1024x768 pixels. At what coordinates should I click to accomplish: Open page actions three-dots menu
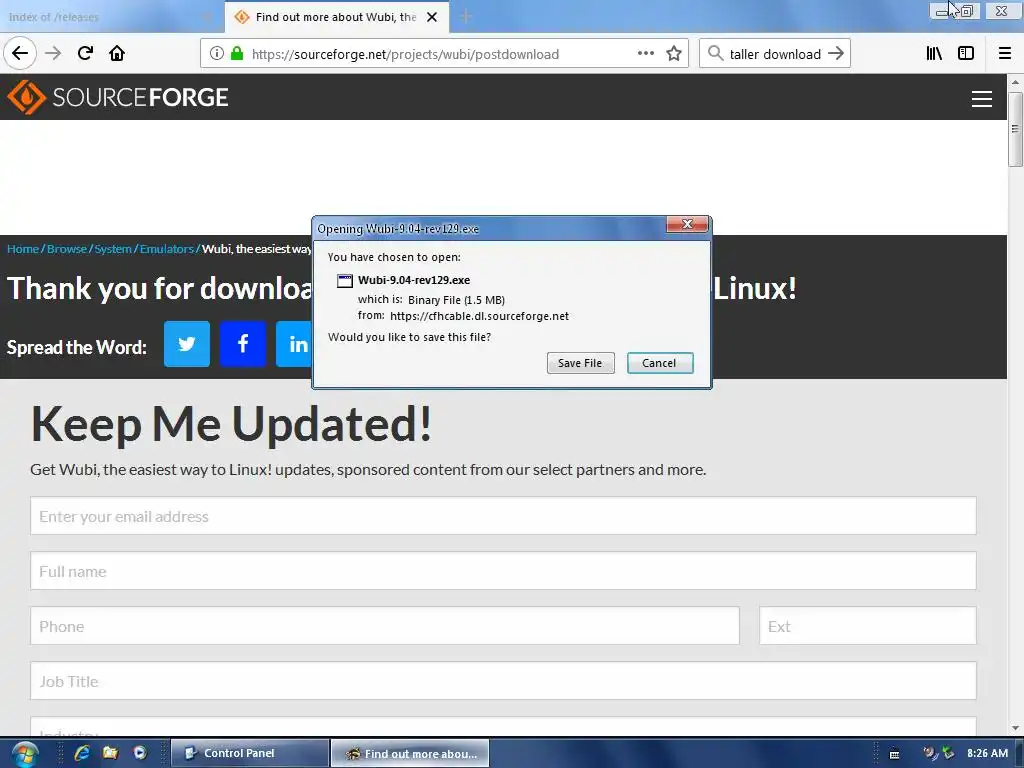pos(645,54)
